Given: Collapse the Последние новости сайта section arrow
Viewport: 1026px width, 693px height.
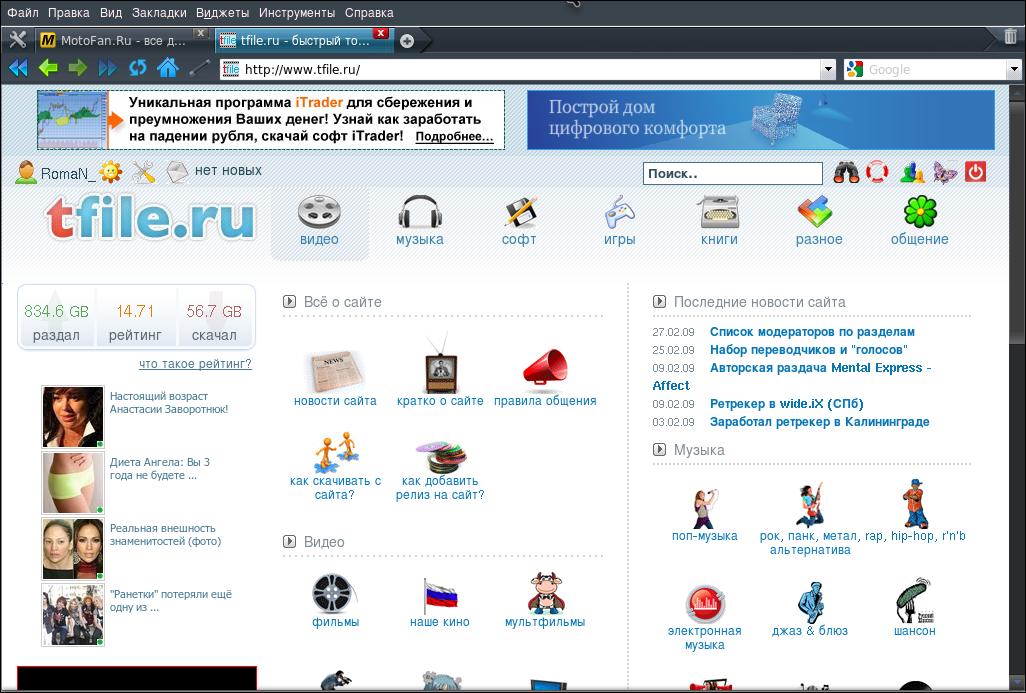Looking at the screenshot, I should pyautogui.click(x=659, y=302).
